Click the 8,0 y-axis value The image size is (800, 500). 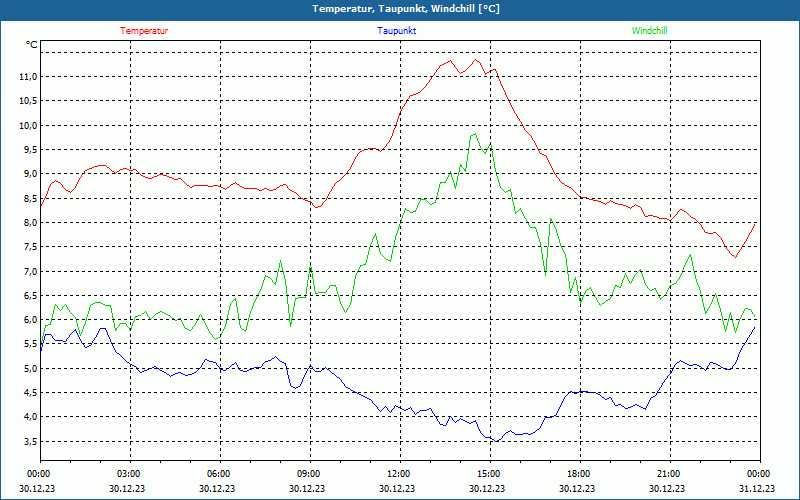30,222
